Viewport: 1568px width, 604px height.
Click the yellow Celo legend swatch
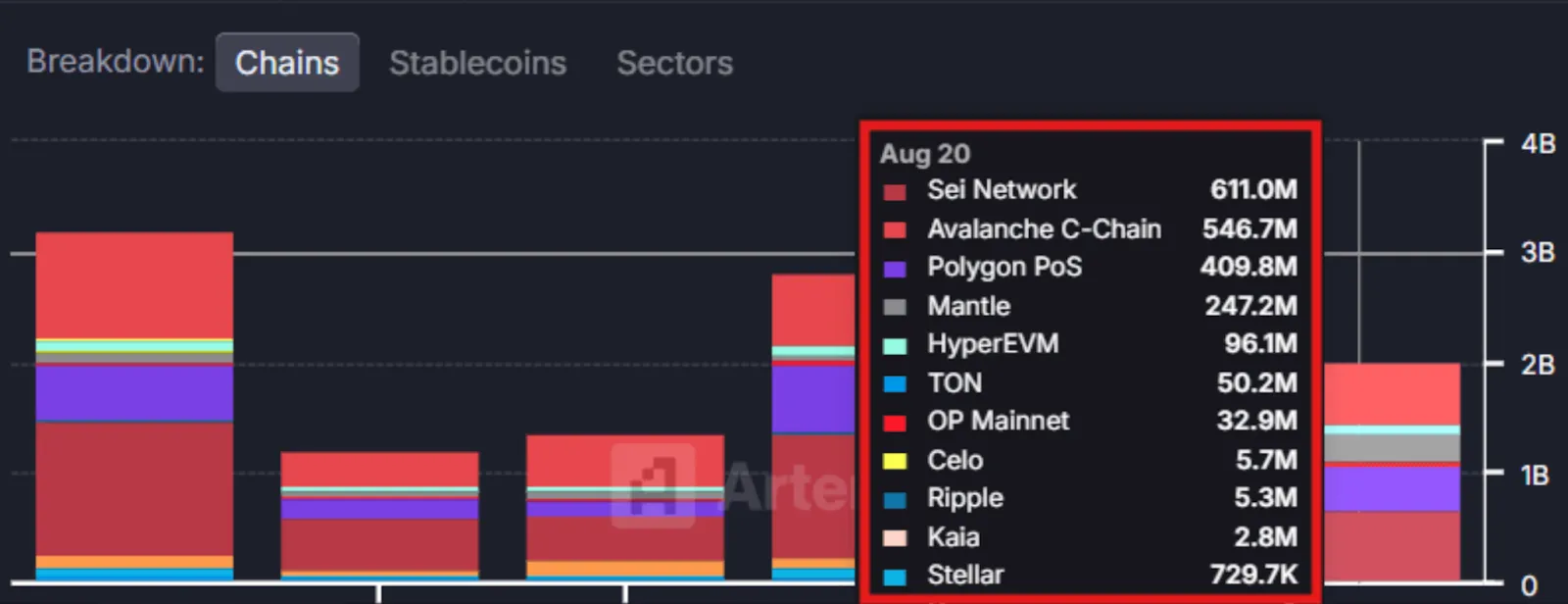click(x=895, y=461)
